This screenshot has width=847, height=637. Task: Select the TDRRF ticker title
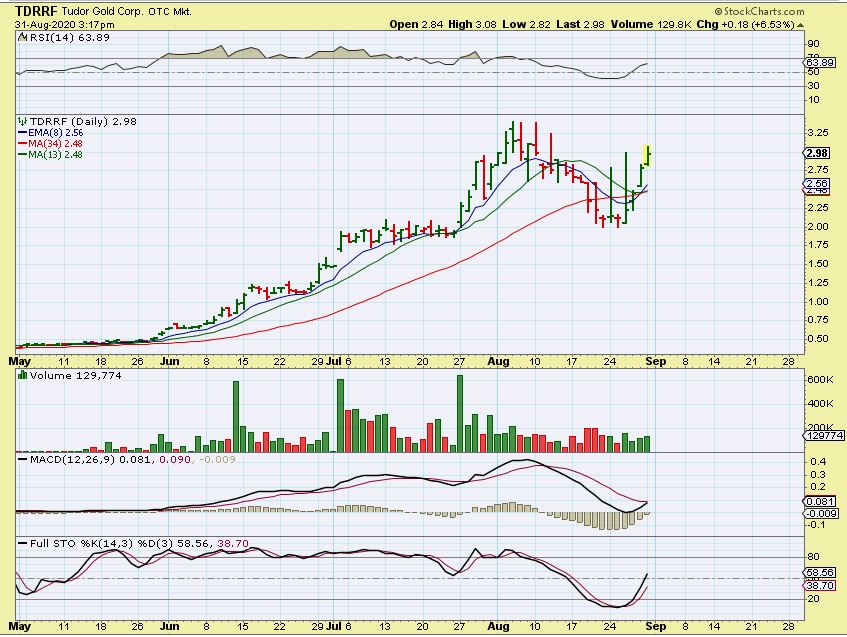click(x=37, y=11)
